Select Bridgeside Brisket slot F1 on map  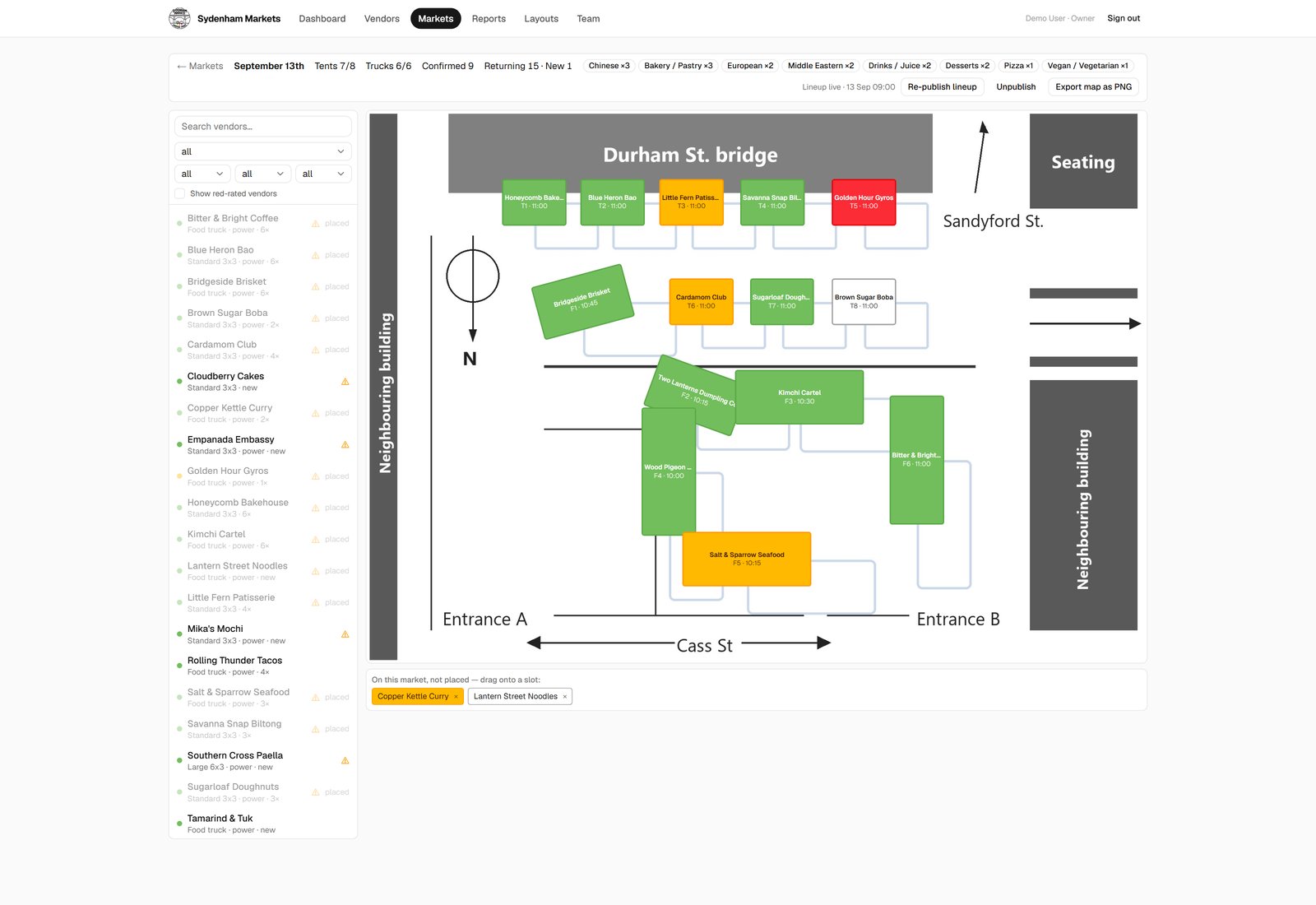(x=582, y=301)
